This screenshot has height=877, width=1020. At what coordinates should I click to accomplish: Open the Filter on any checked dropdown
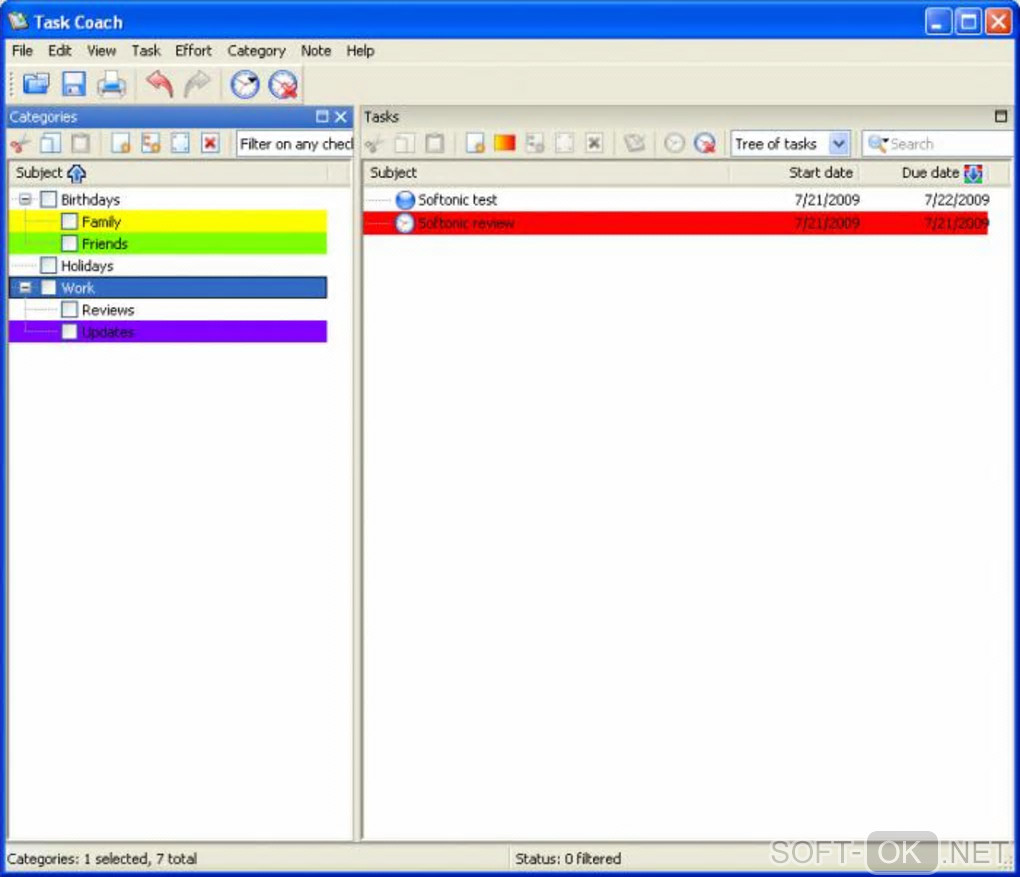coord(295,144)
